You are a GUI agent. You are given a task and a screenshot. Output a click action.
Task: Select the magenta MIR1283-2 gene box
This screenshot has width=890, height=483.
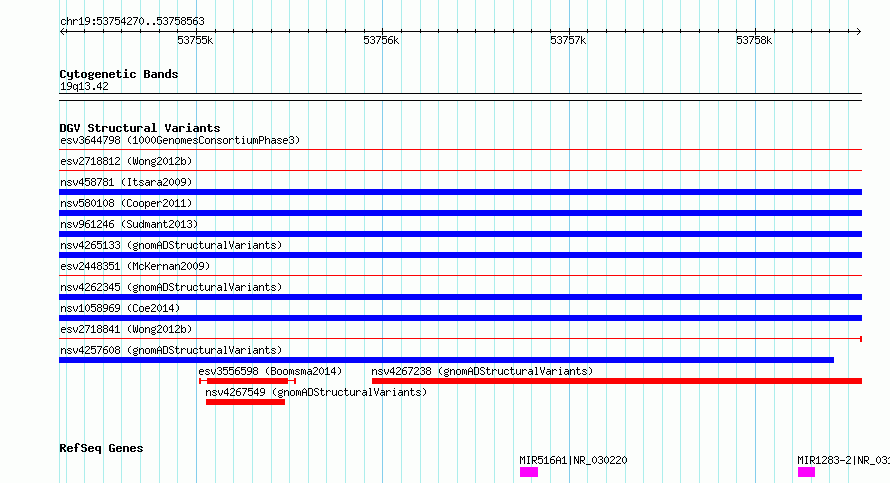tap(807, 472)
